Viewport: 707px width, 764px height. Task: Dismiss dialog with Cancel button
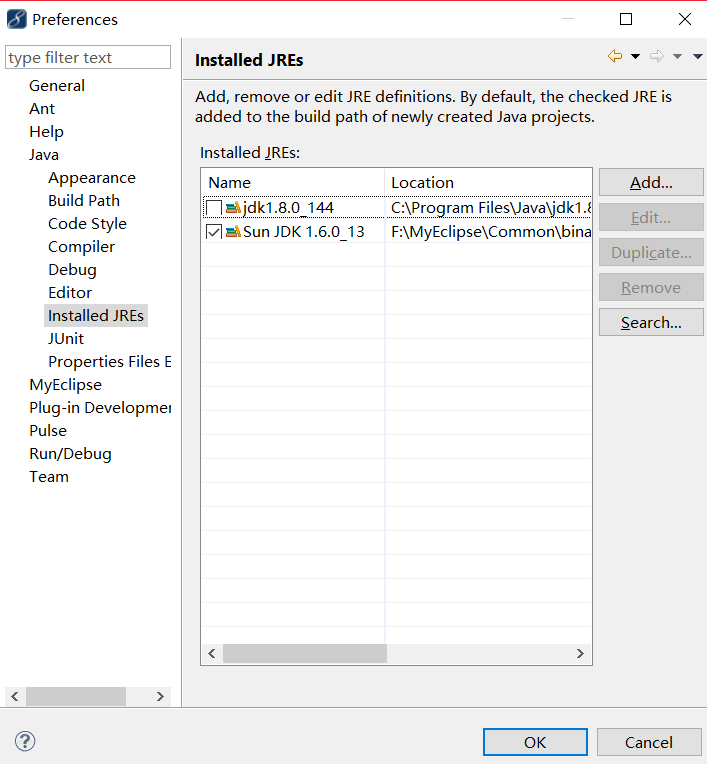(x=649, y=742)
